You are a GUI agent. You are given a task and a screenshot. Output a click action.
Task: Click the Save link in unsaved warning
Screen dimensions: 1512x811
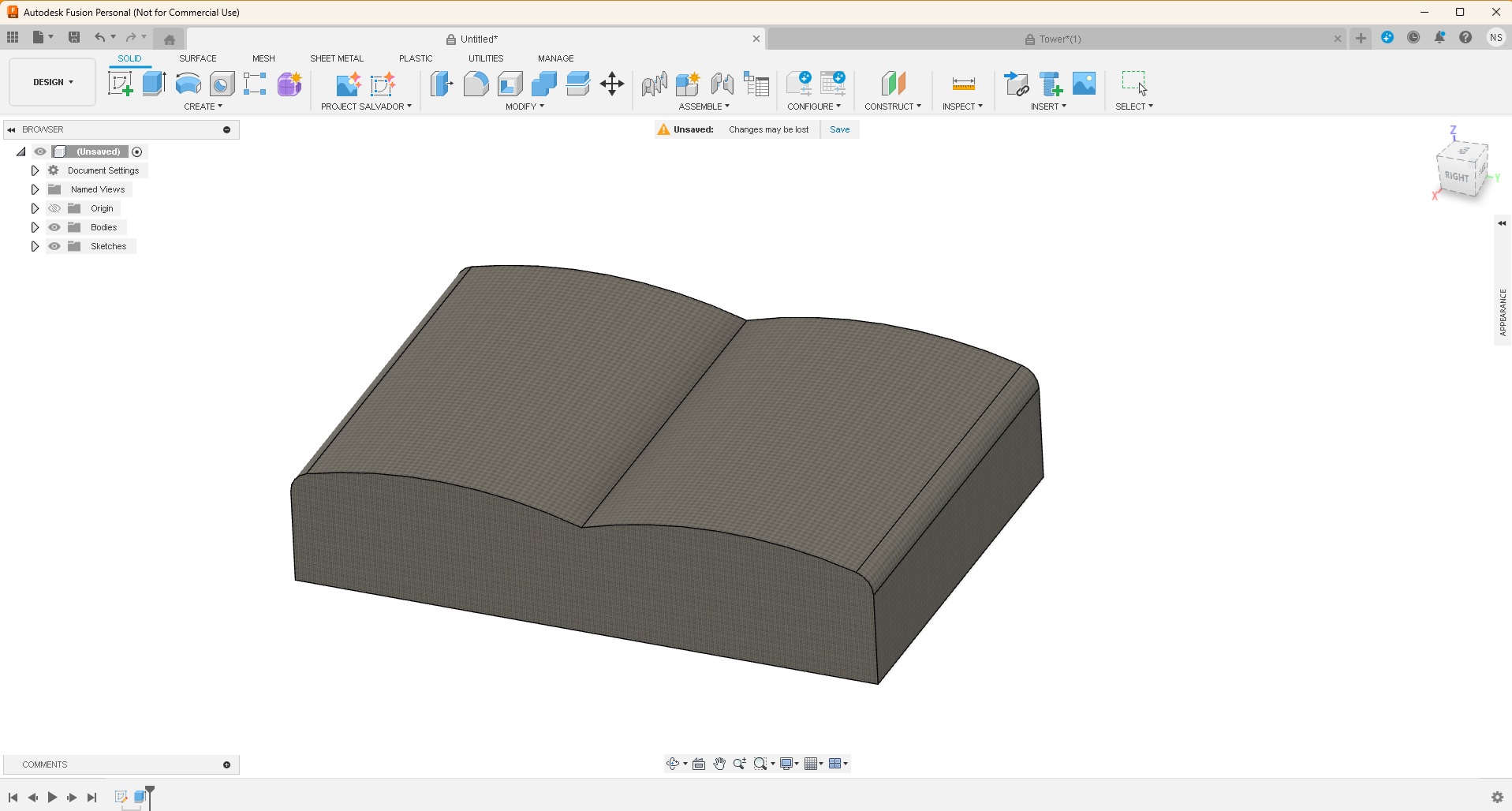pyautogui.click(x=839, y=129)
